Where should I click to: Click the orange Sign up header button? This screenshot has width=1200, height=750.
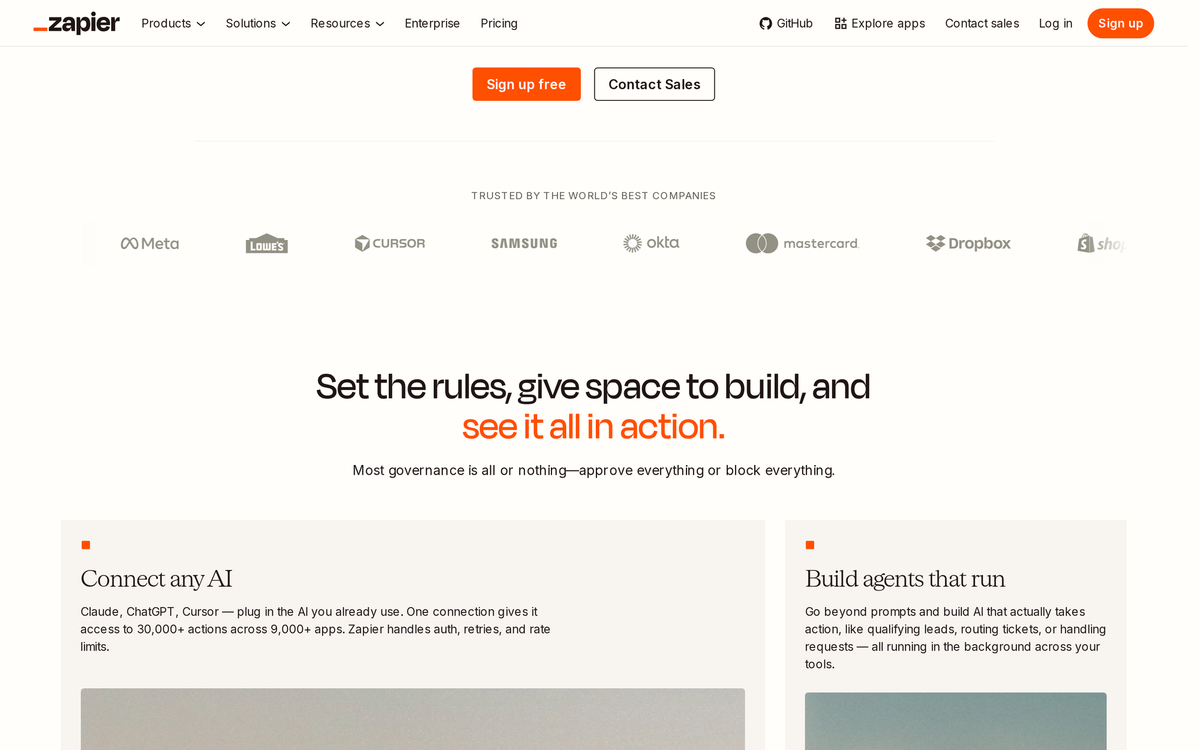1120,23
